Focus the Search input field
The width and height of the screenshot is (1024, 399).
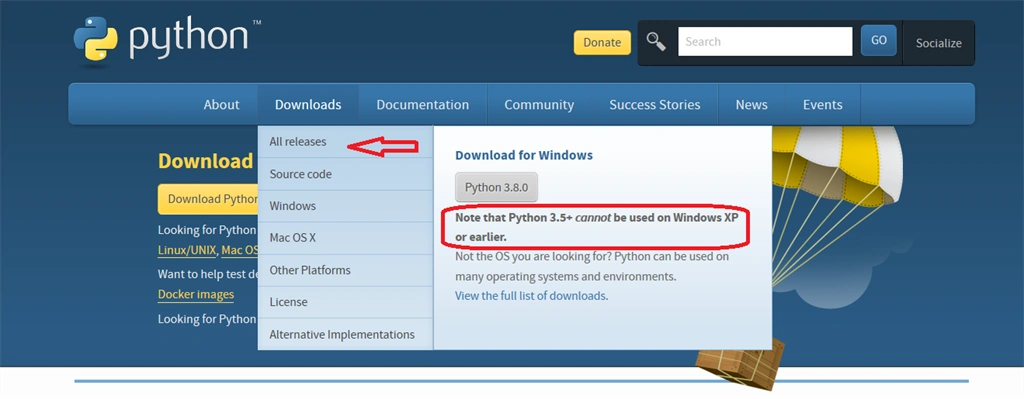[x=765, y=42]
